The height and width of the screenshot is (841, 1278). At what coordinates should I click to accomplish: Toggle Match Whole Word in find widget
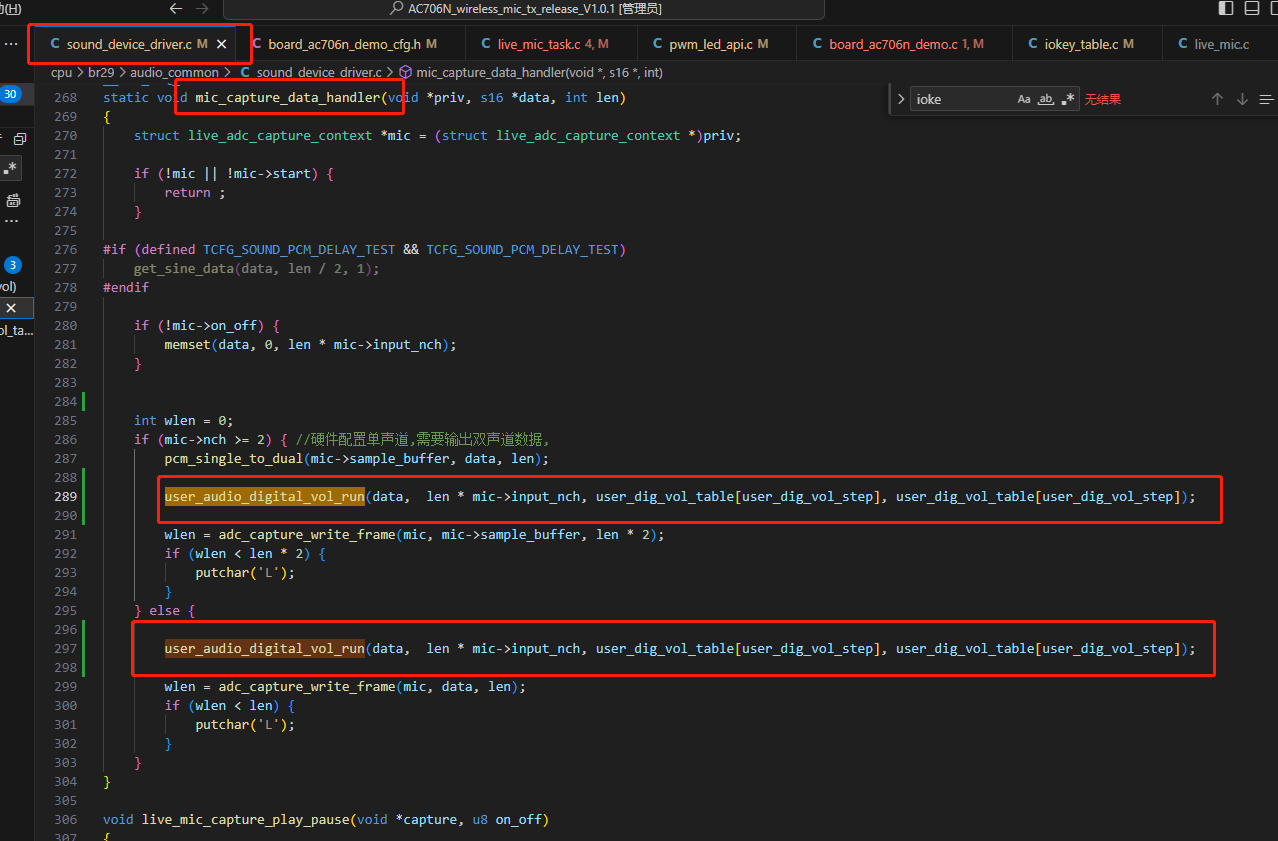coord(1046,99)
